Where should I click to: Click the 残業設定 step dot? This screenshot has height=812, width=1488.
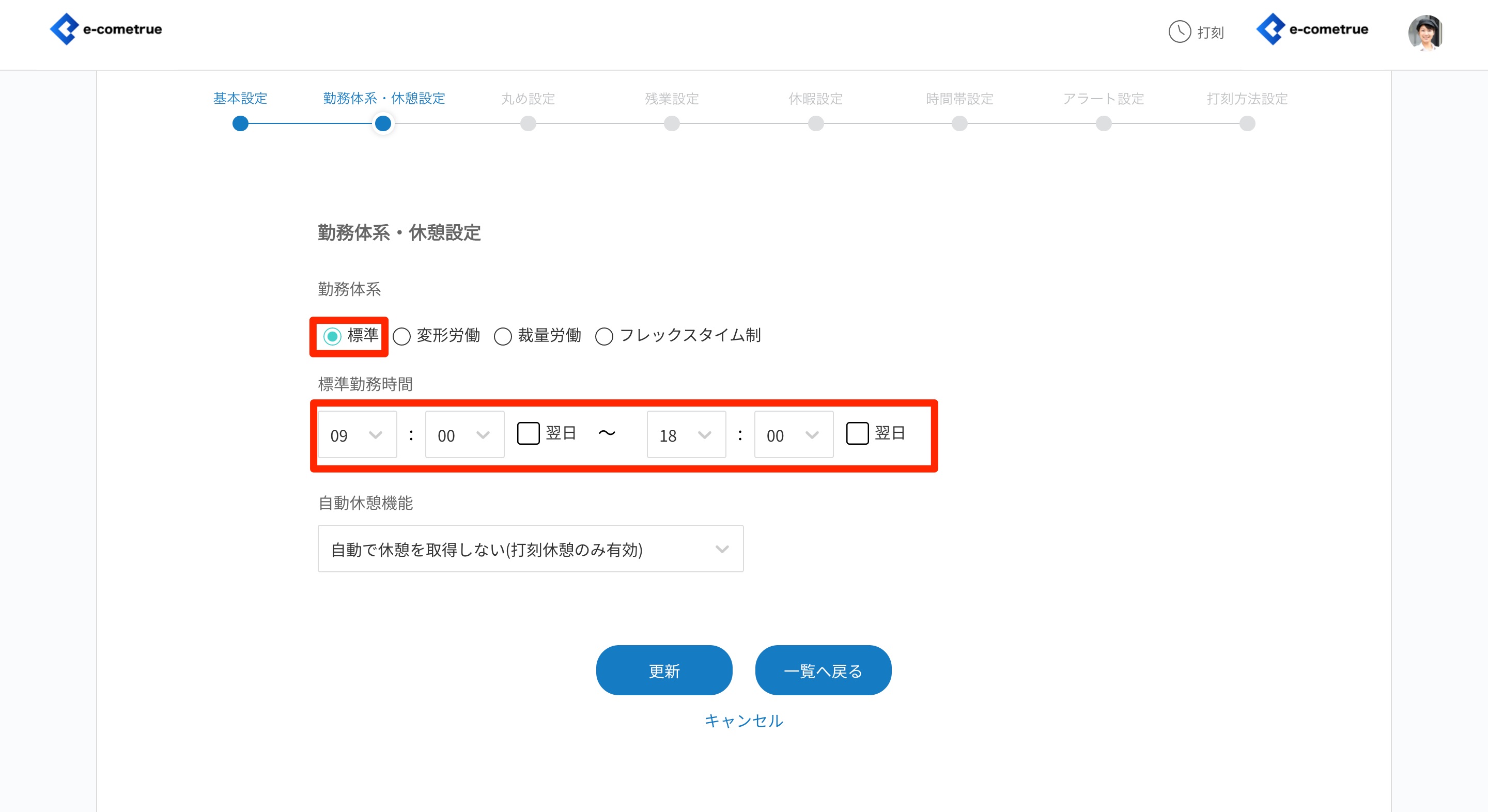click(x=672, y=123)
